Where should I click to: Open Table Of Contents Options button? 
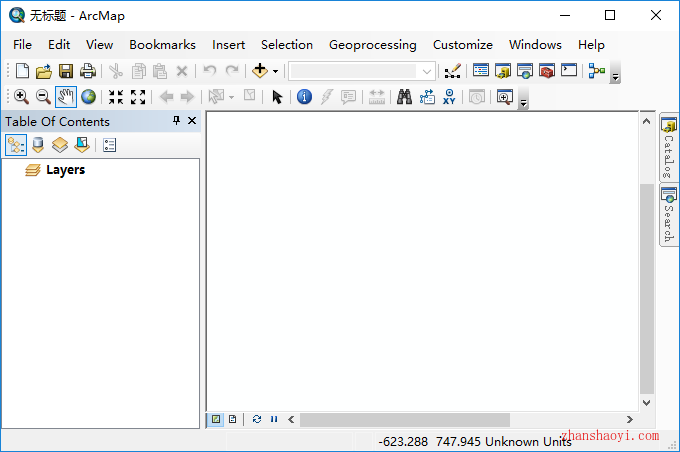point(109,145)
